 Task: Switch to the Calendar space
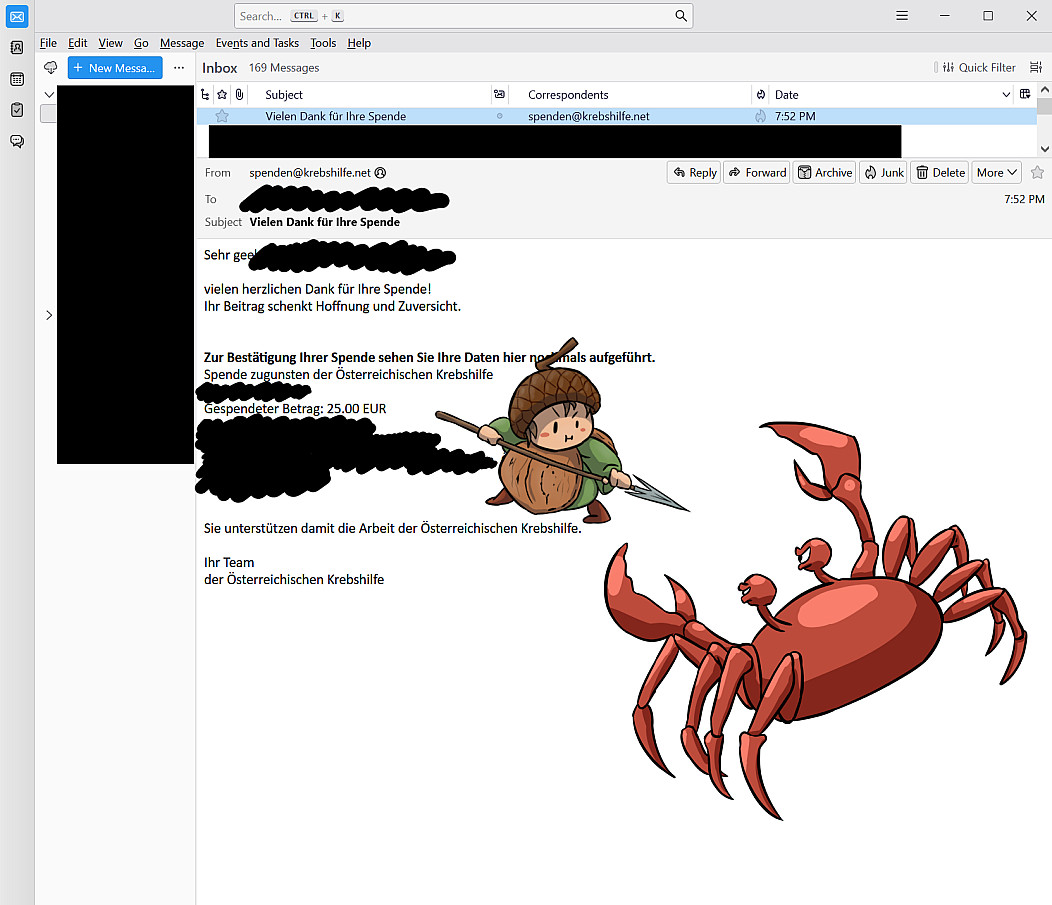pos(17,79)
